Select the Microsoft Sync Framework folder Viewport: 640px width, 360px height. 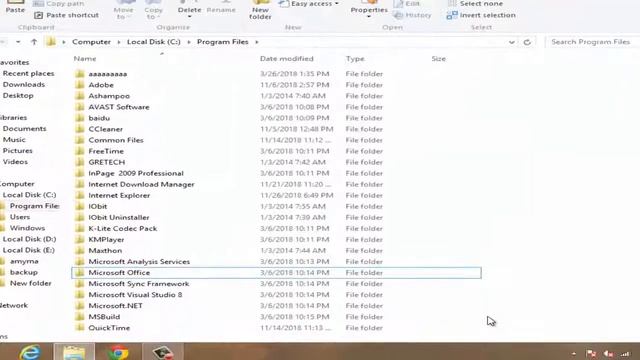(x=139, y=284)
